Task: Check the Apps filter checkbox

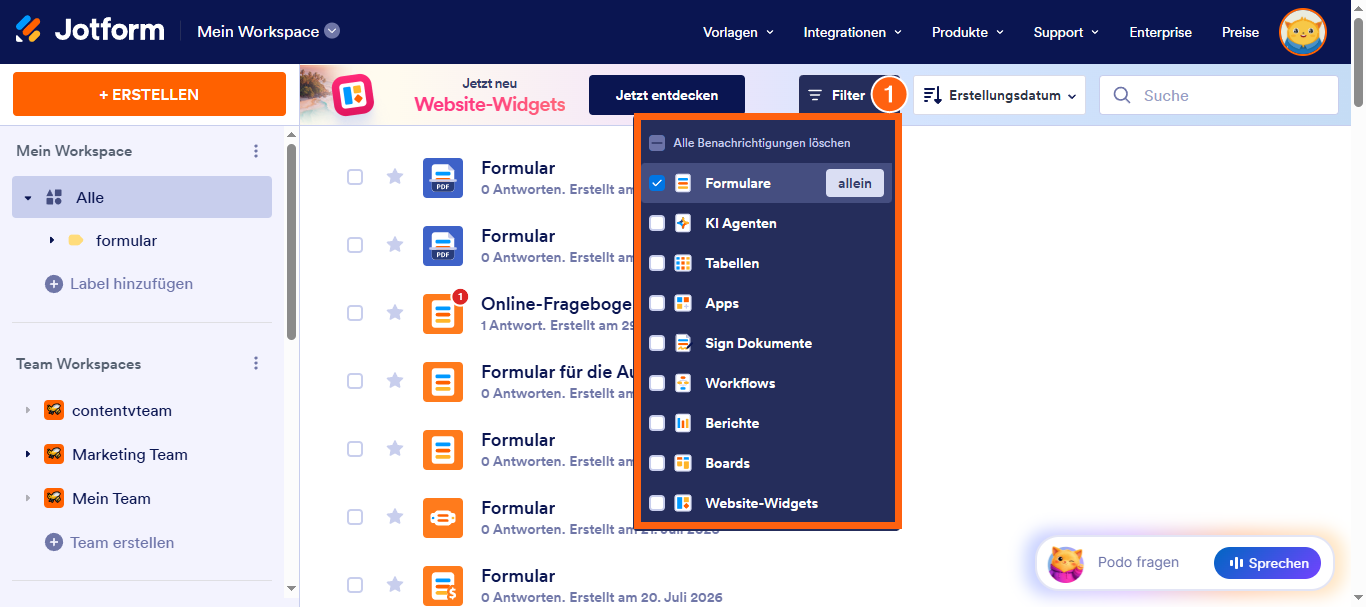Action: pyautogui.click(x=657, y=303)
